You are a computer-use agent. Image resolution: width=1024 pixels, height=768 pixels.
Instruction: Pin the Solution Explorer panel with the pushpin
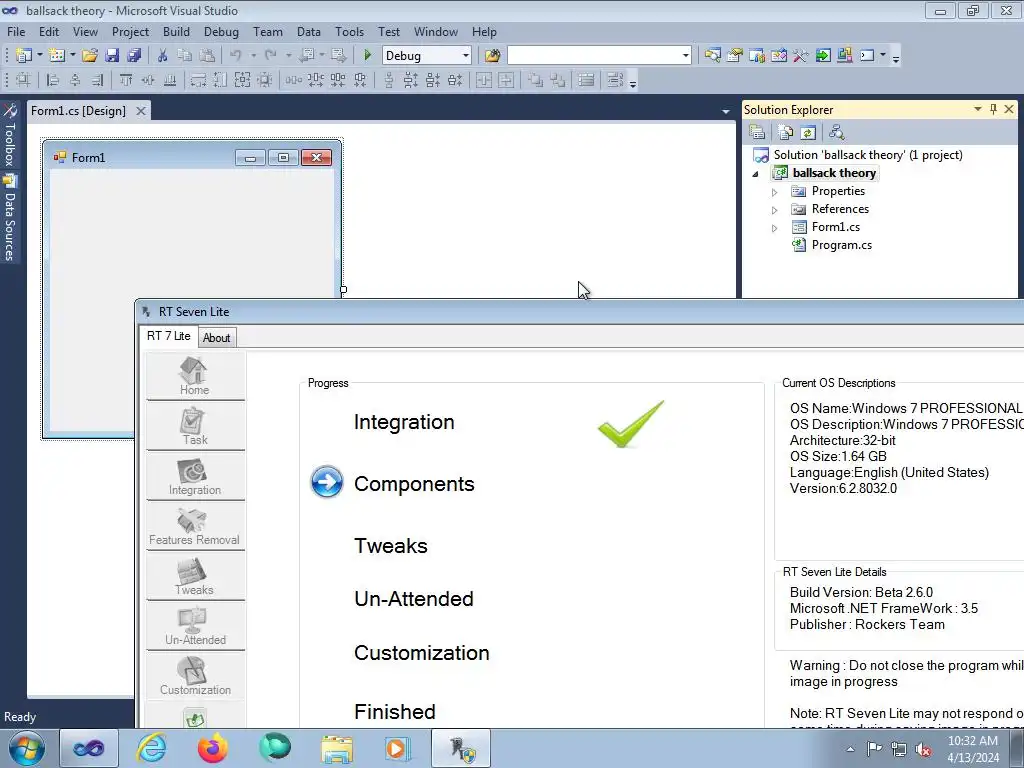pos(993,109)
